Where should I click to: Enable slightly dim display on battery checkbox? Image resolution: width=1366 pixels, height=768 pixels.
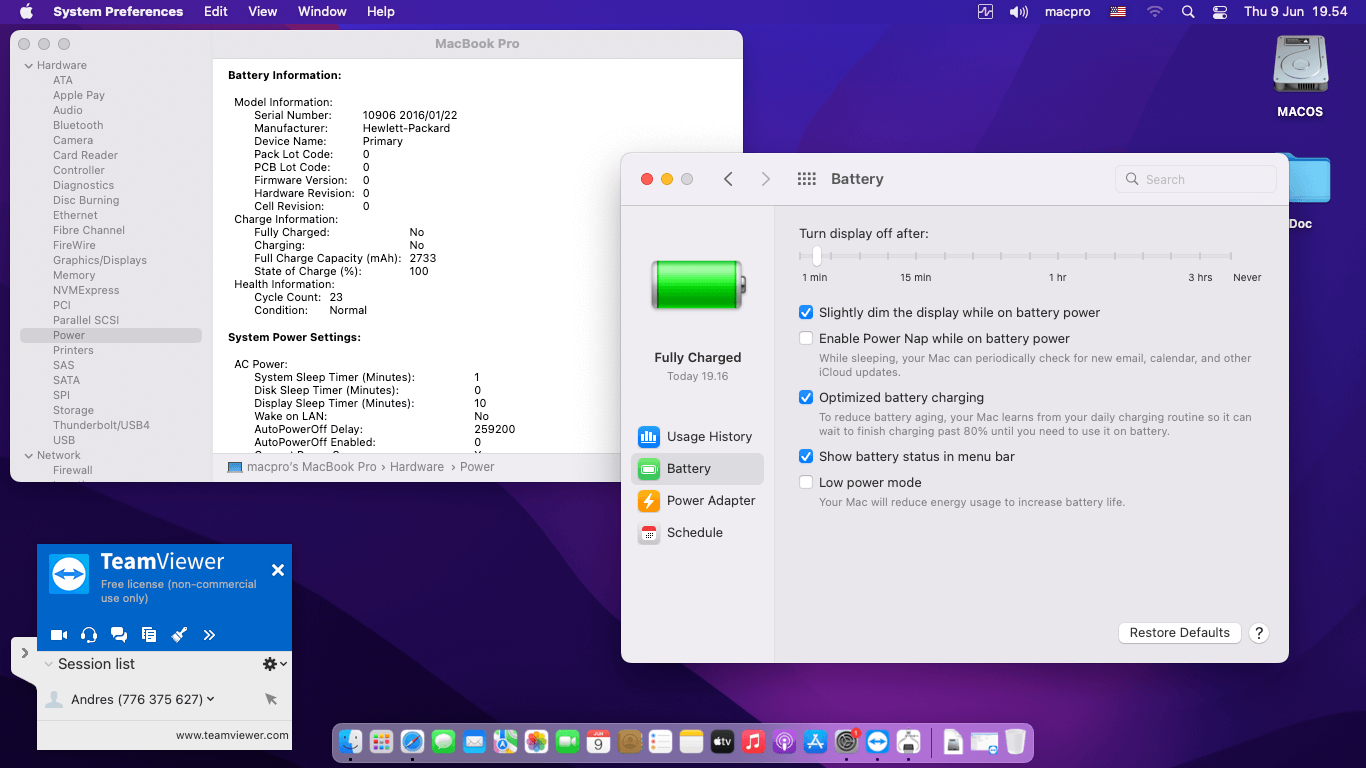(806, 312)
